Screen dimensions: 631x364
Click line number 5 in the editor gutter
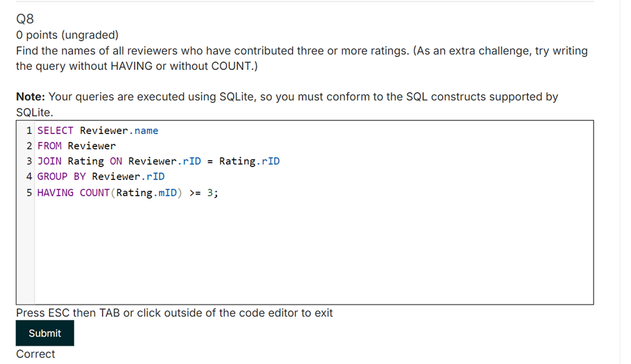point(29,193)
